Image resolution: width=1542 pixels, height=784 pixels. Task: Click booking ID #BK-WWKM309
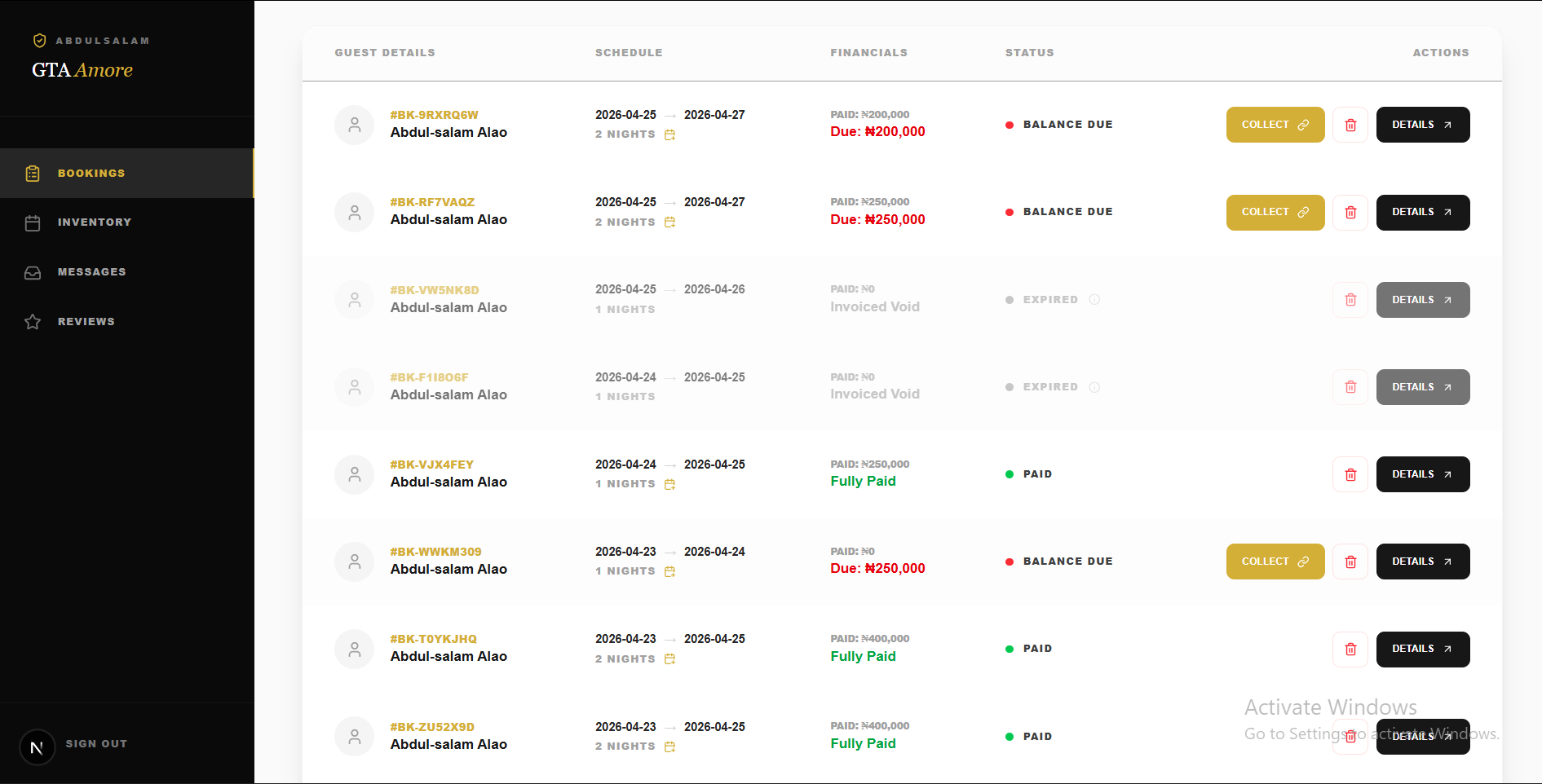click(435, 552)
